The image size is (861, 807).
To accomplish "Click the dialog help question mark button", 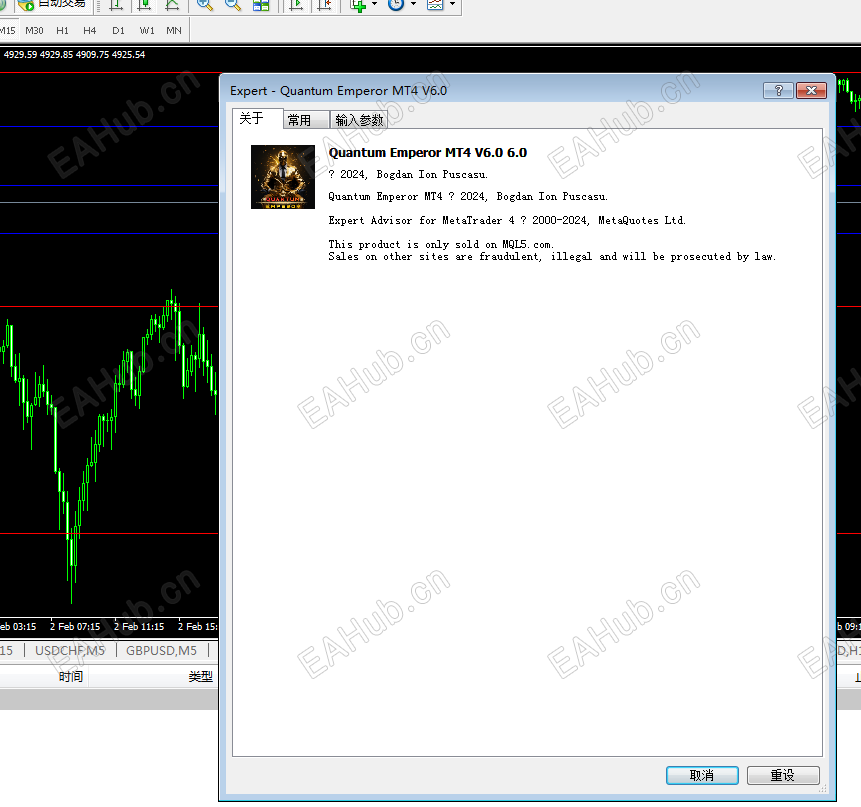I will (x=778, y=91).
